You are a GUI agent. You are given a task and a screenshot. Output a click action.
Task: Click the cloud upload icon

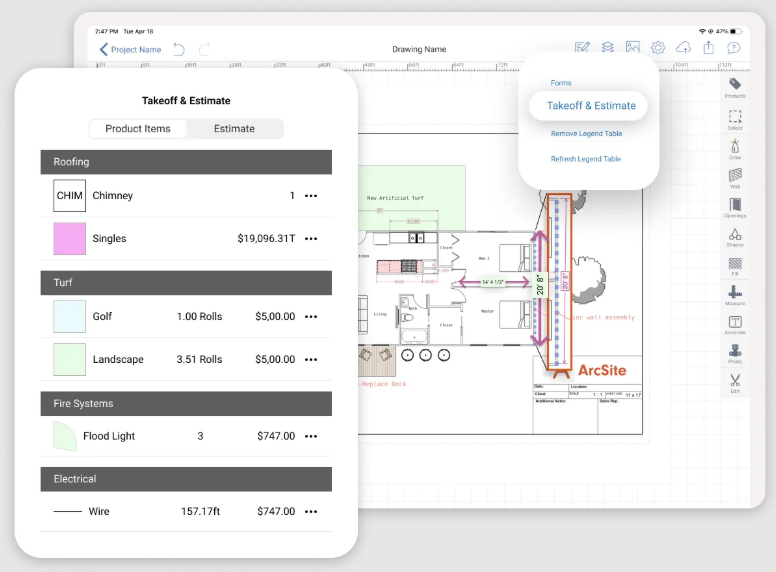coord(684,48)
